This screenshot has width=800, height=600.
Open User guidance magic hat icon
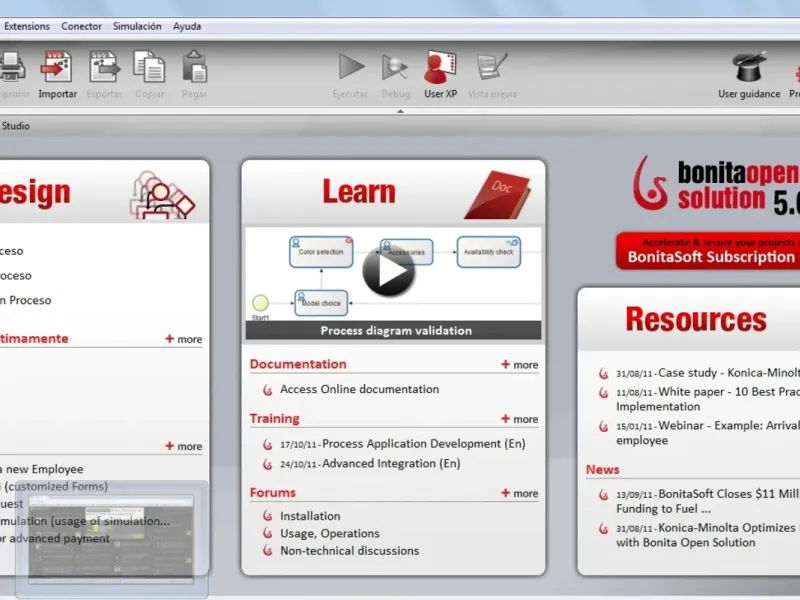point(749,66)
